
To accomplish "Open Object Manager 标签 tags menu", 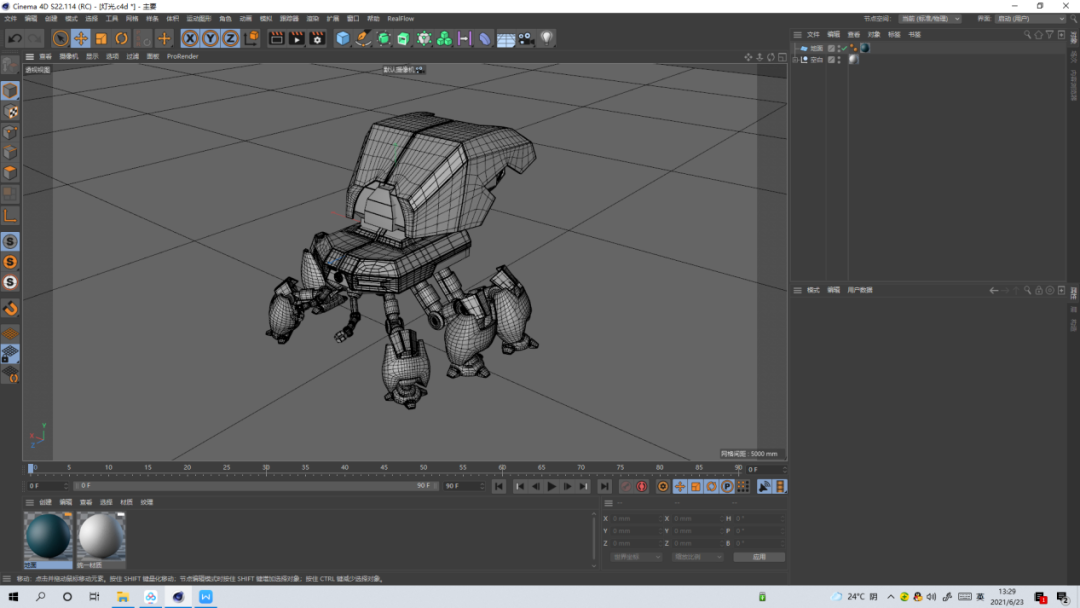I will click(x=894, y=34).
